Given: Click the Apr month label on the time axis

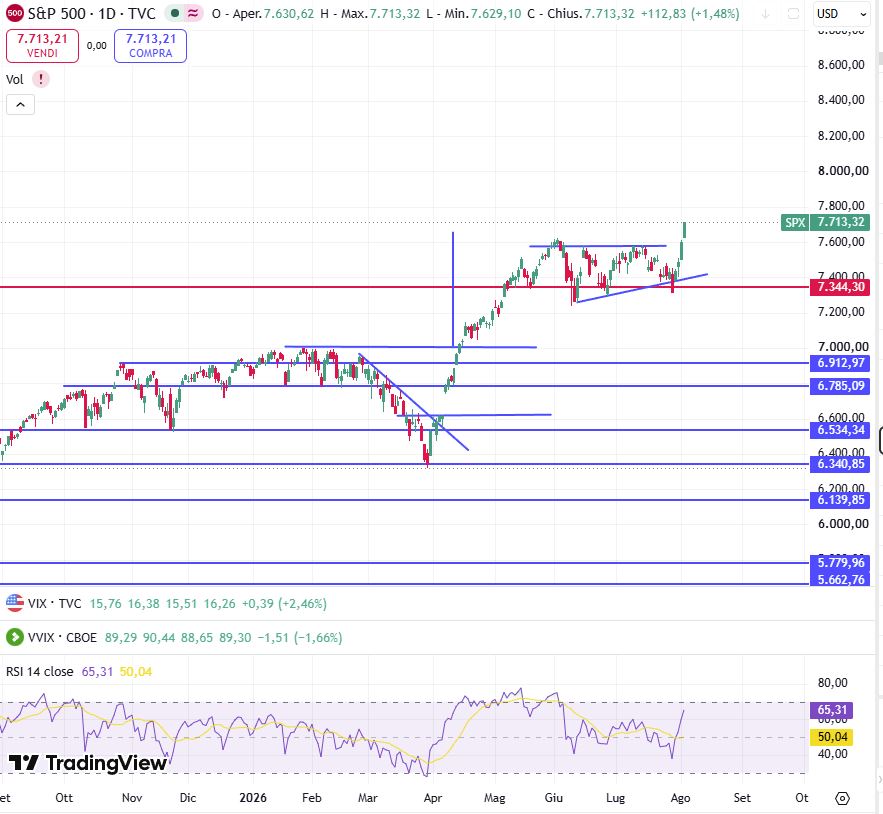Looking at the screenshot, I should tap(432, 798).
